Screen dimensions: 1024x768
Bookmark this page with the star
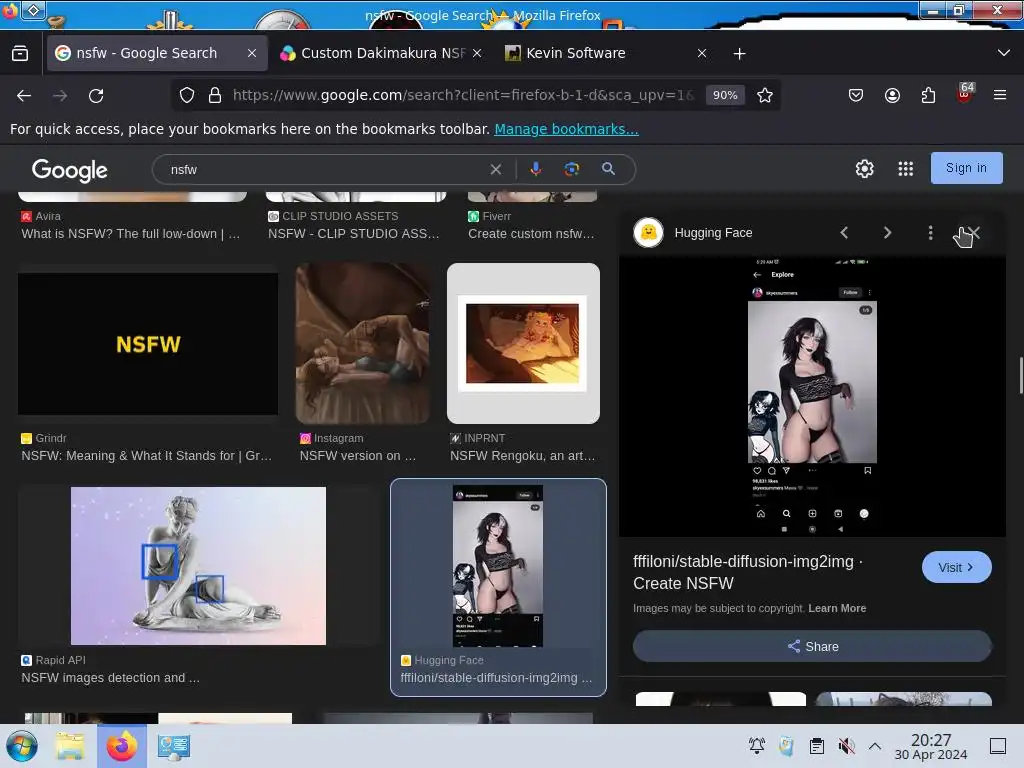765,95
